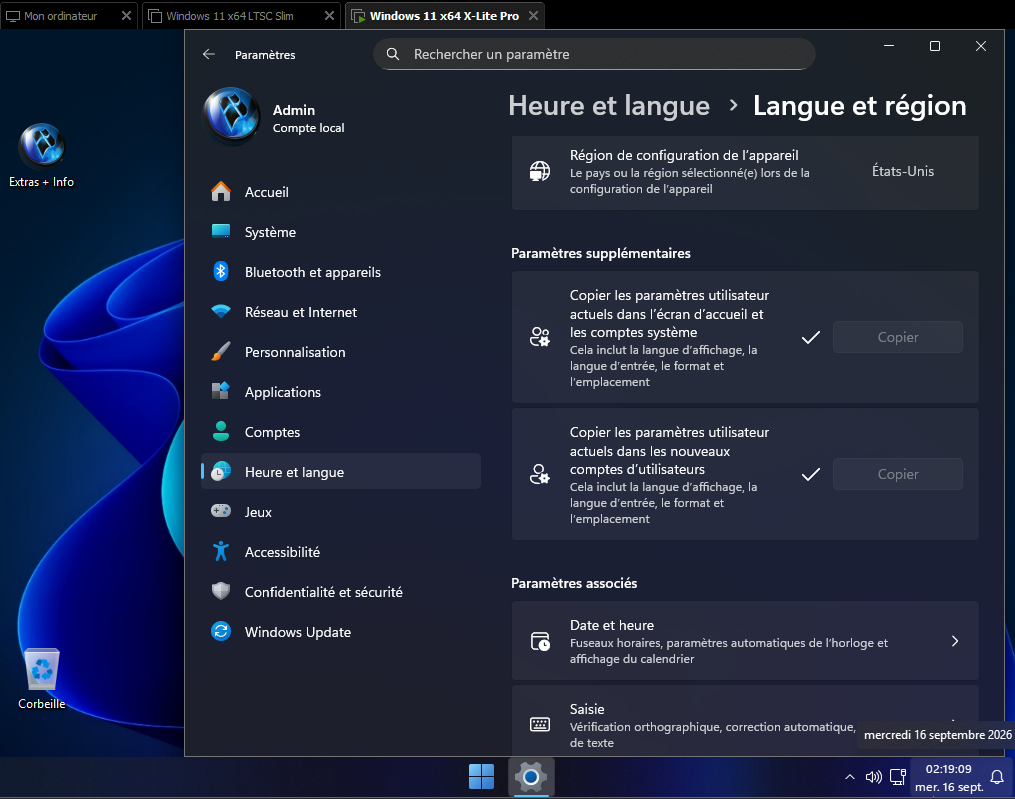Click the user-gear icon for new users copy
Viewport: 1015px width, 799px height.
tap(540, 474)
